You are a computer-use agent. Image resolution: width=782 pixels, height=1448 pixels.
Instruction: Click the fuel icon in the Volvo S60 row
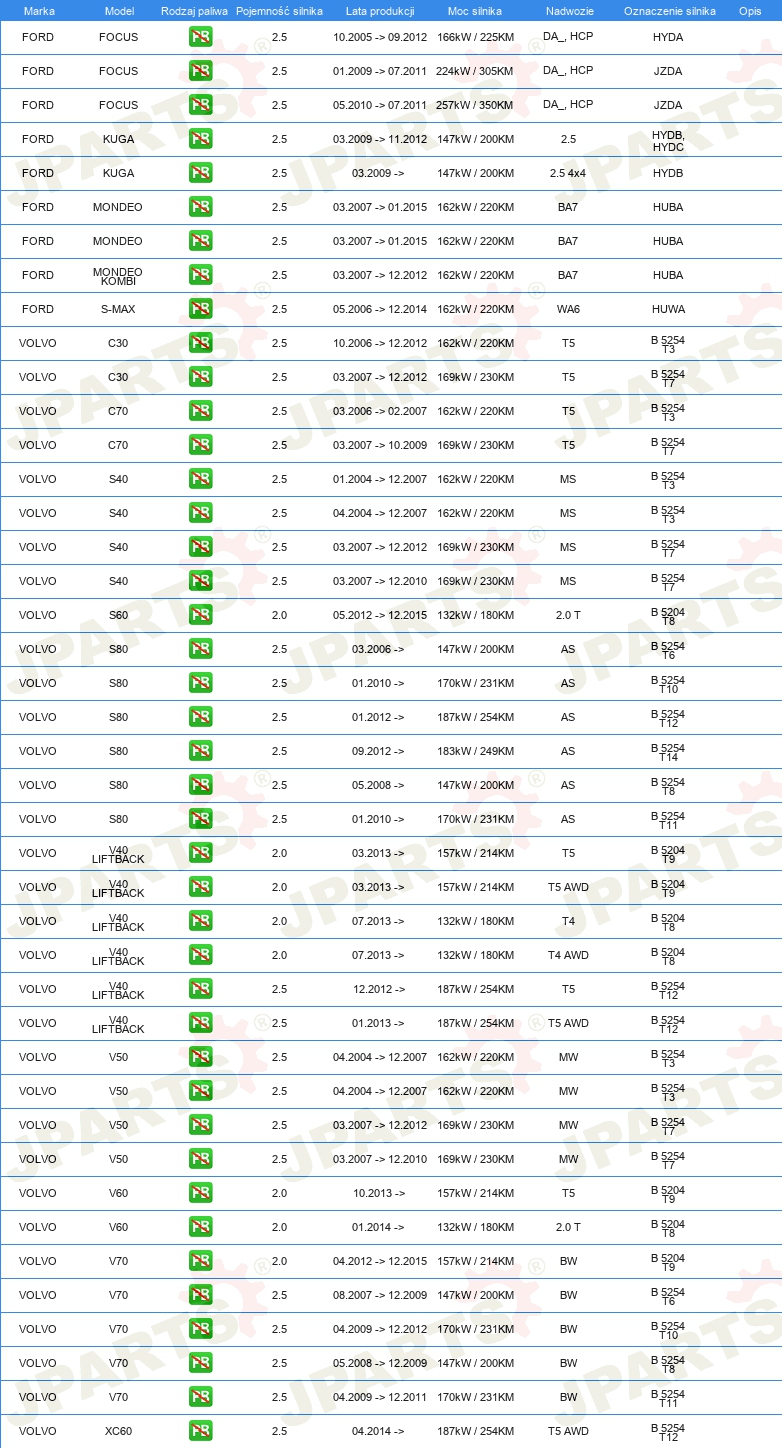[x=200, y=615]
